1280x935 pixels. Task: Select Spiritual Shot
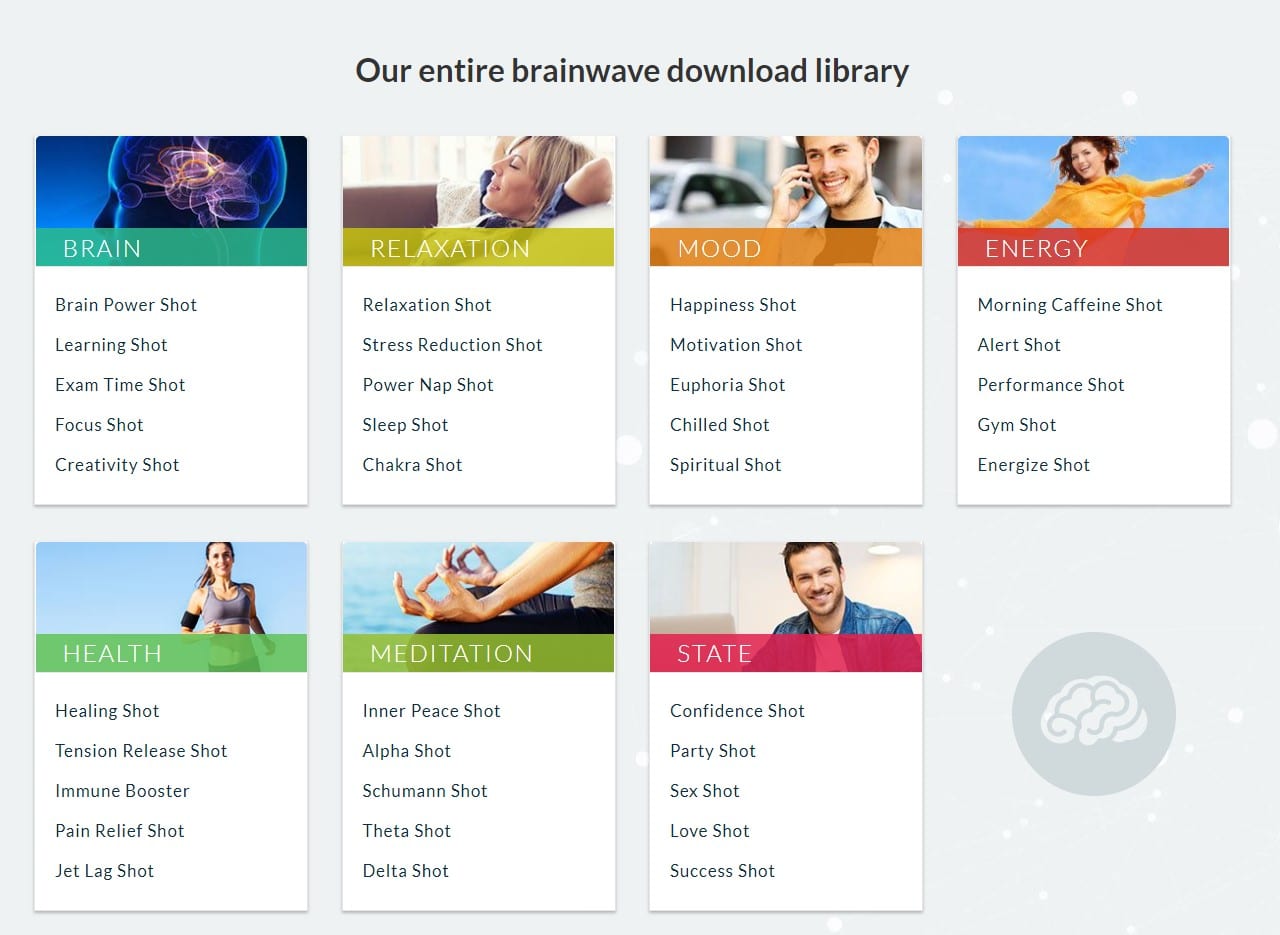coord(725,465)
